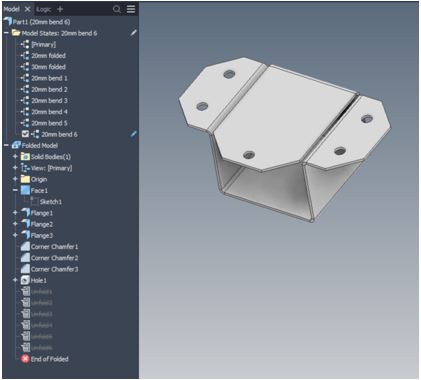Select the Flange2 feature icon
This screenshot has height=380, width=421.
coord(25,224)
